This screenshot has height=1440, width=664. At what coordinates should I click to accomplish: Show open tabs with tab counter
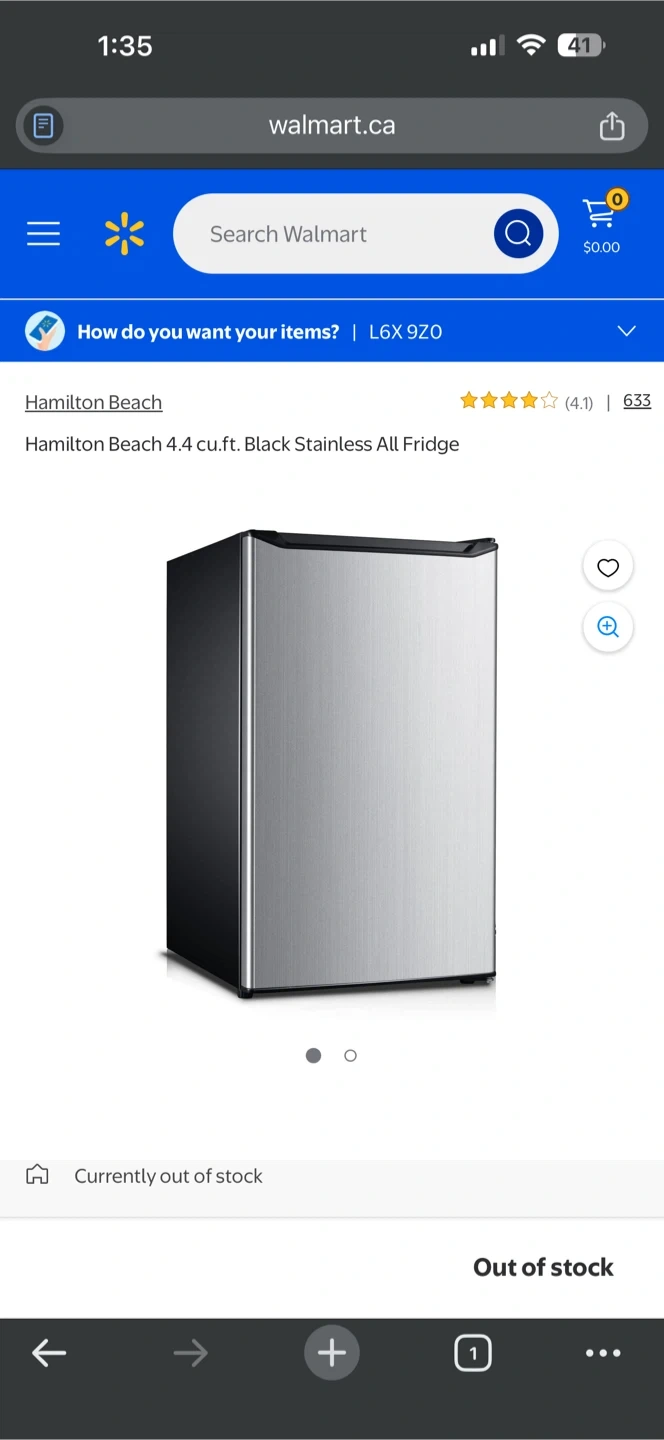pyautogui.click(x=473, y=1353)
